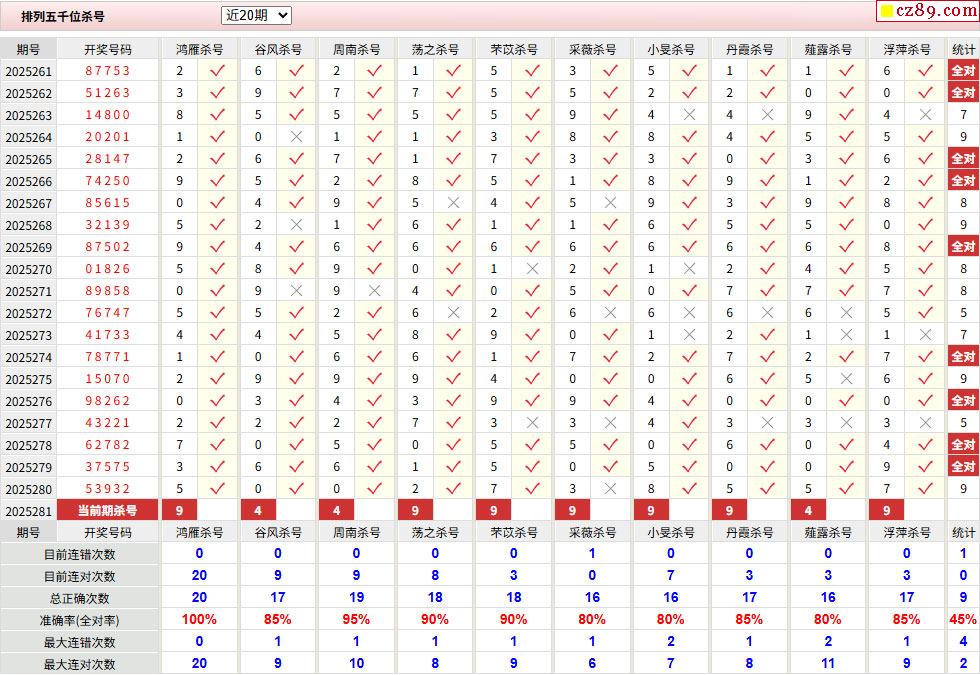Click the red 当前期杀号 label
This screenshot has width=980, height=675.
click(108, 511)
